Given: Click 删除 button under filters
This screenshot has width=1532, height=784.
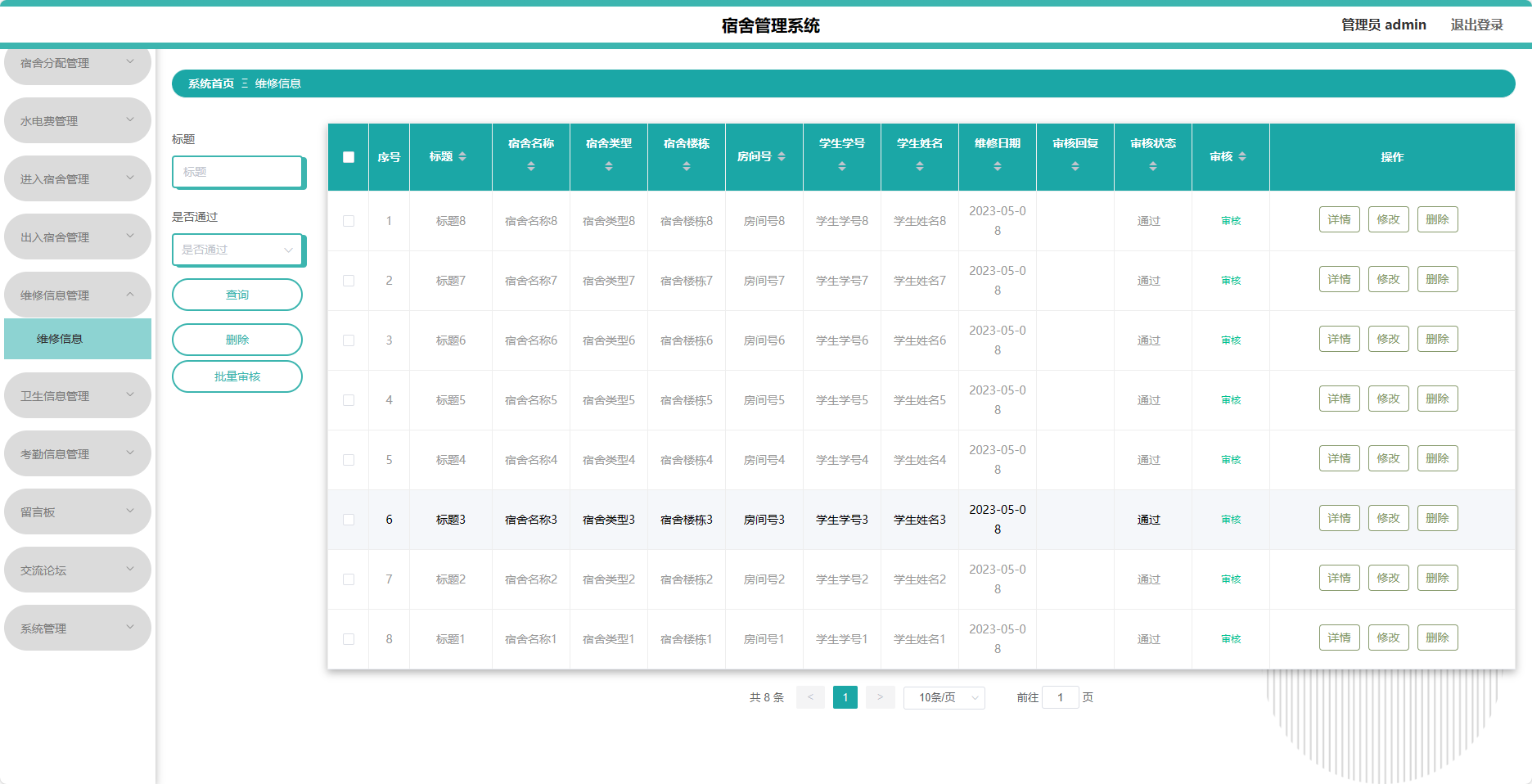Looking at the screenshot, I should click(237, 340).
